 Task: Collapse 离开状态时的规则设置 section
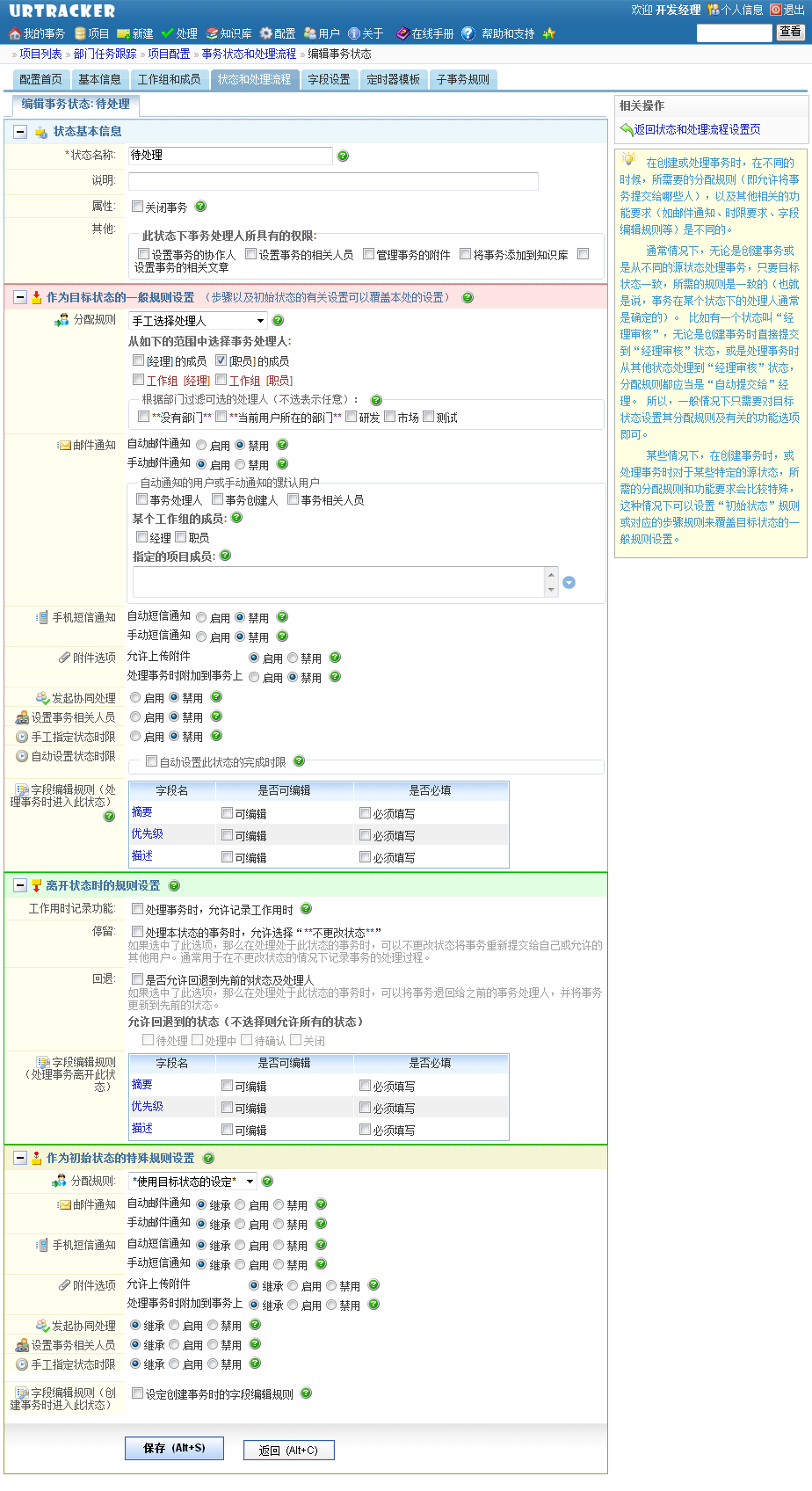(20, 886)
